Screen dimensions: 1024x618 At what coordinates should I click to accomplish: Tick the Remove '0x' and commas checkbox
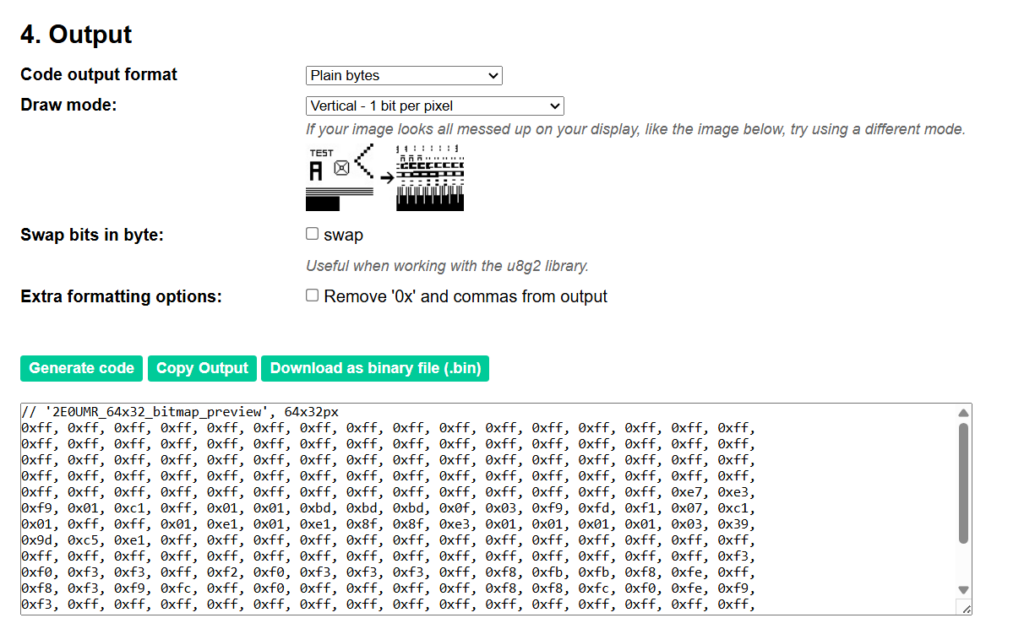(x=312, y=295)
